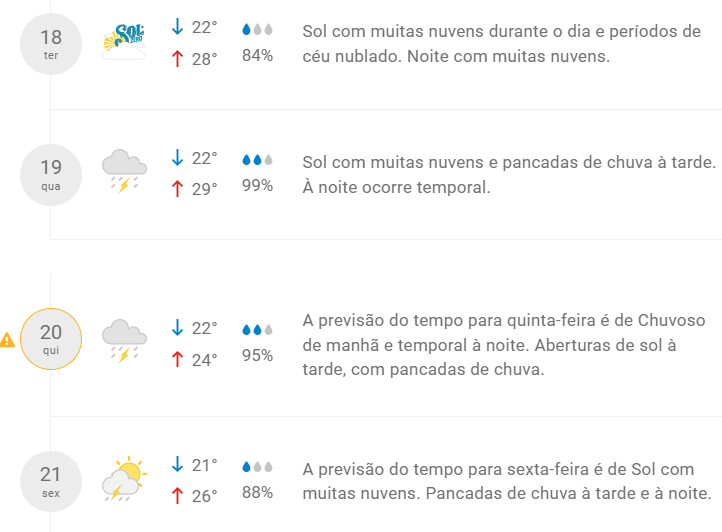This screenshot has width=722, height=532.
Task: Open Thursday forecast text for quinta-feira
Action: 504,344
